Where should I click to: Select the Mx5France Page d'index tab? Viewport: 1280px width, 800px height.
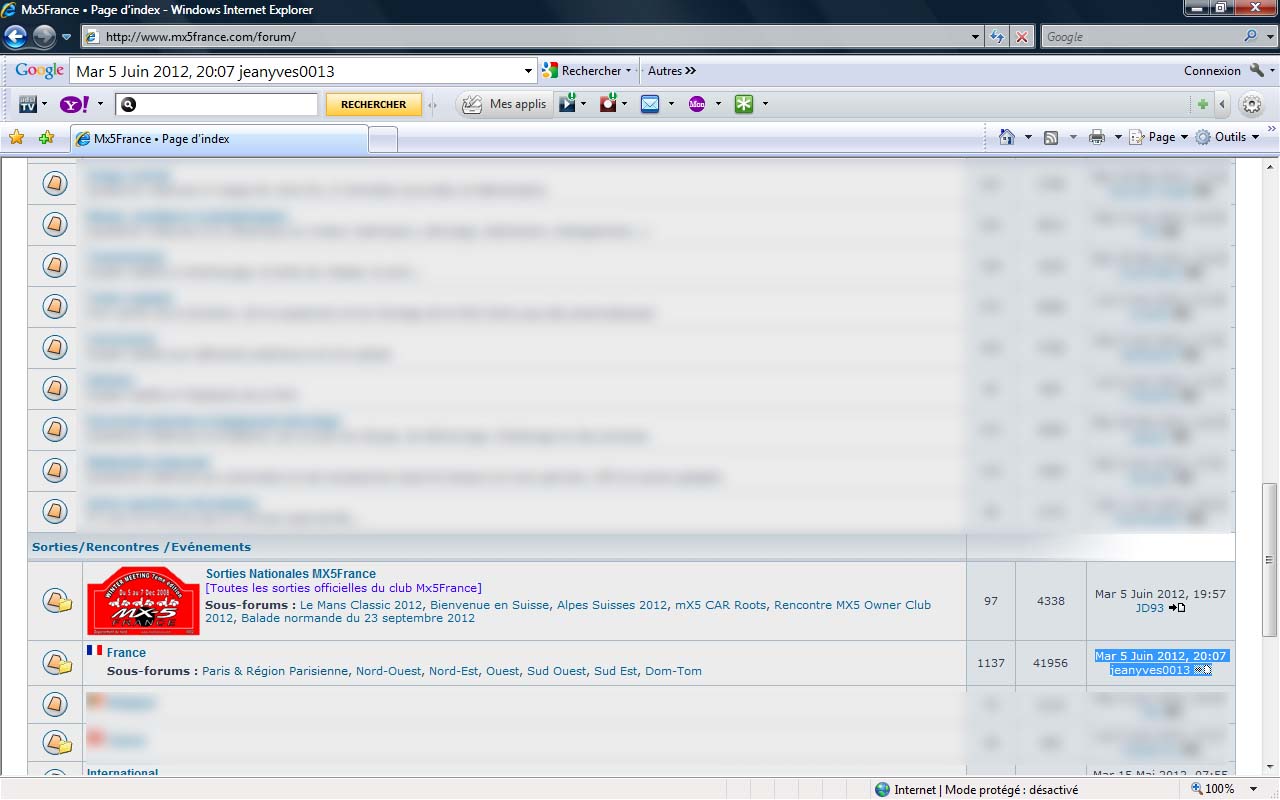(x=219, y=139)
